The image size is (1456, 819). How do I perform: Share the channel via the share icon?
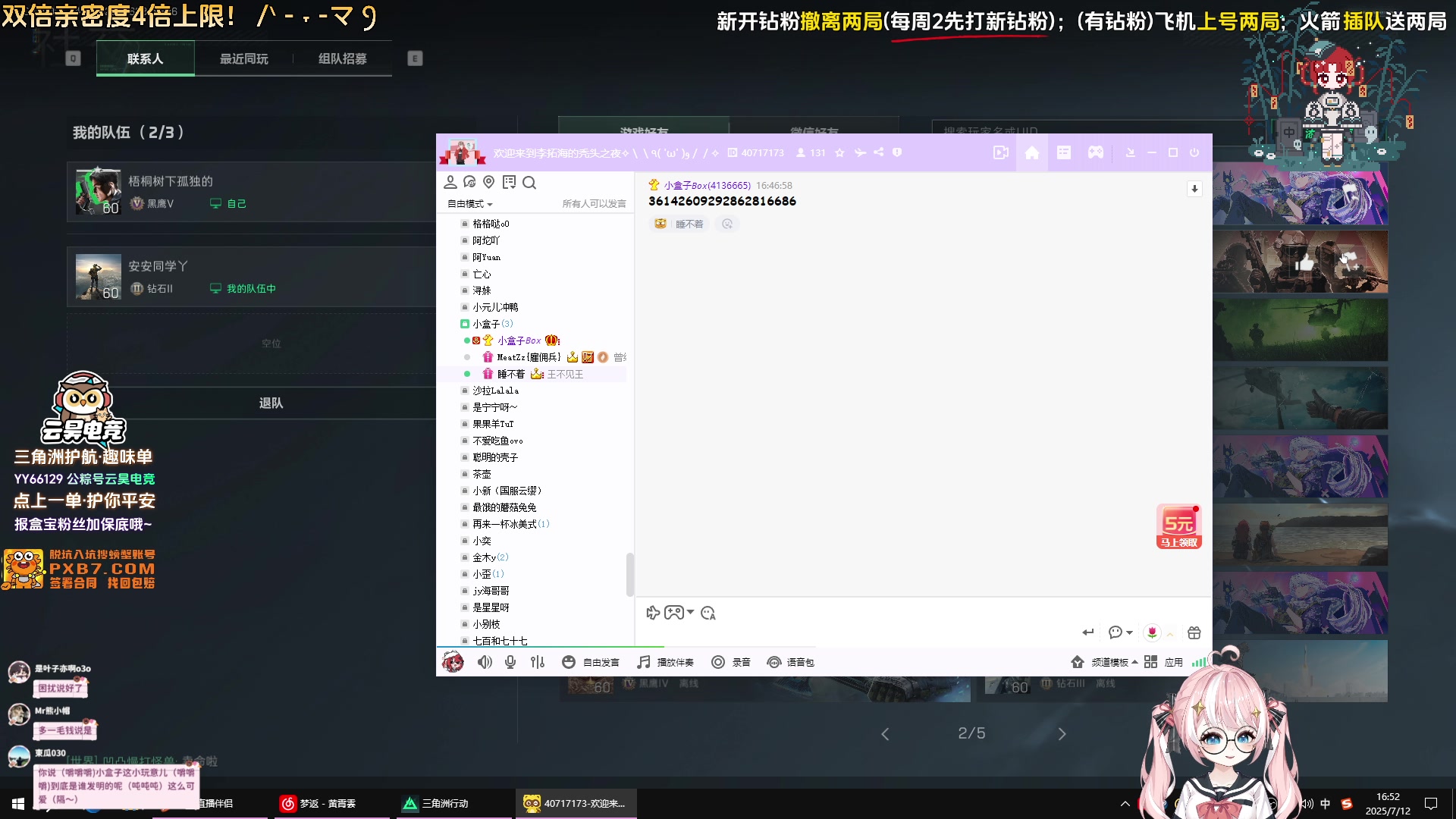coord(878,152)
